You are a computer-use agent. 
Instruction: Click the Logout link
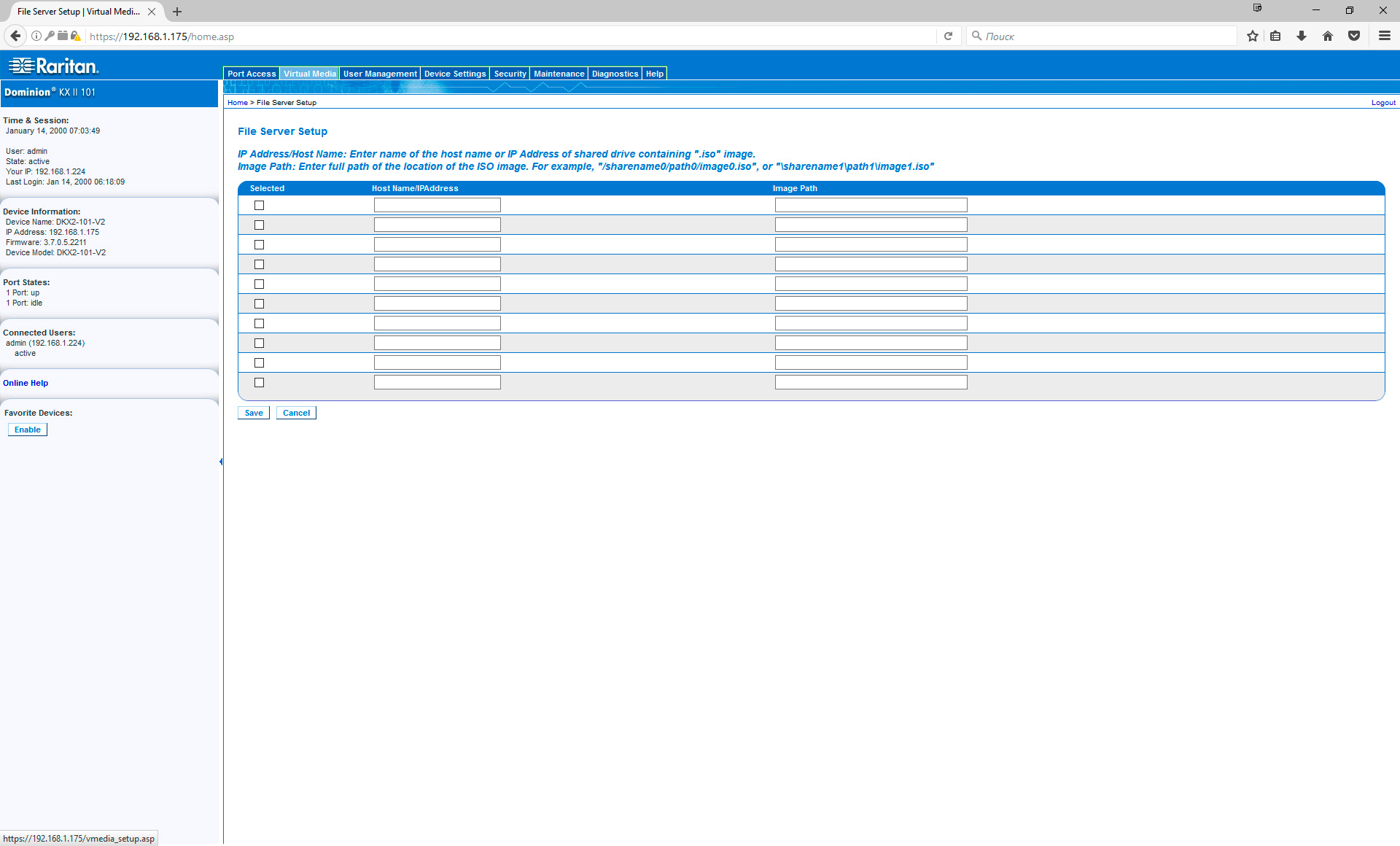click(1383, 103)
